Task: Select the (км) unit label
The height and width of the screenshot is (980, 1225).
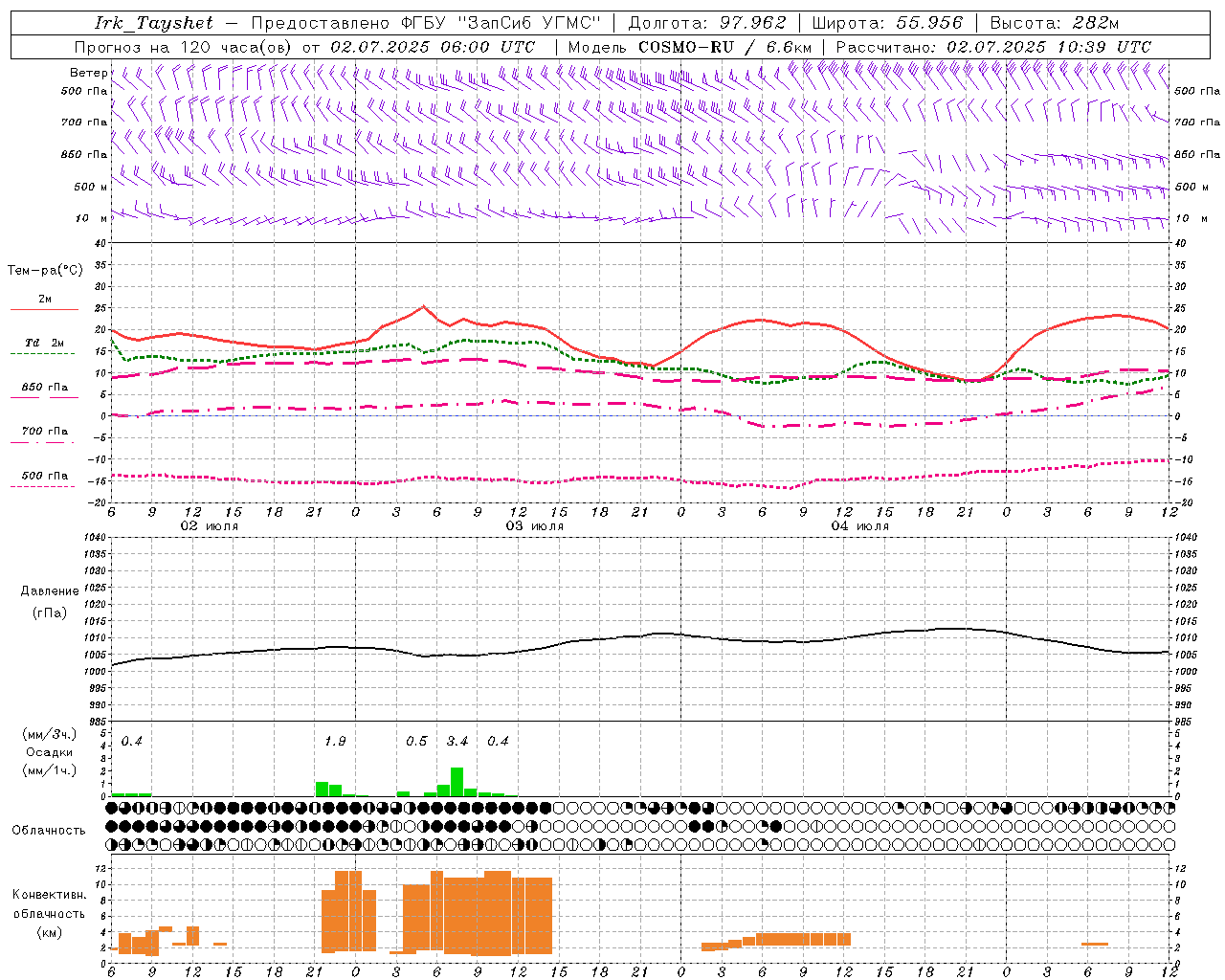Action: 49,932
